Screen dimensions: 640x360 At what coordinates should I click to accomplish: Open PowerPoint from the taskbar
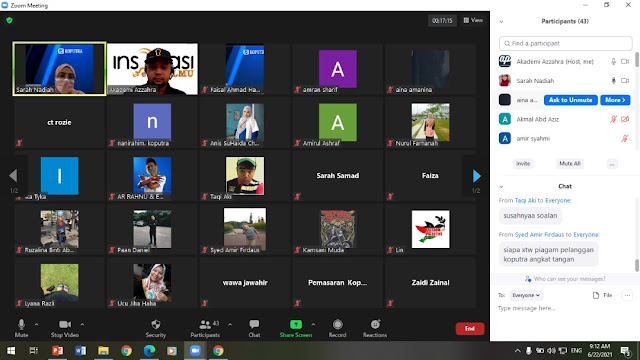(57, 351)
